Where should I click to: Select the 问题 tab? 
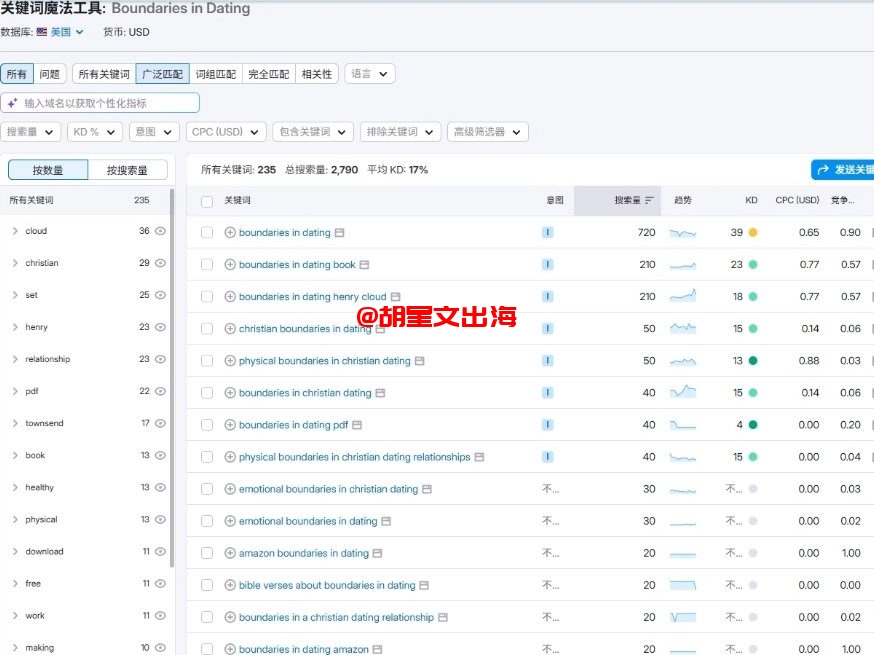50,74
